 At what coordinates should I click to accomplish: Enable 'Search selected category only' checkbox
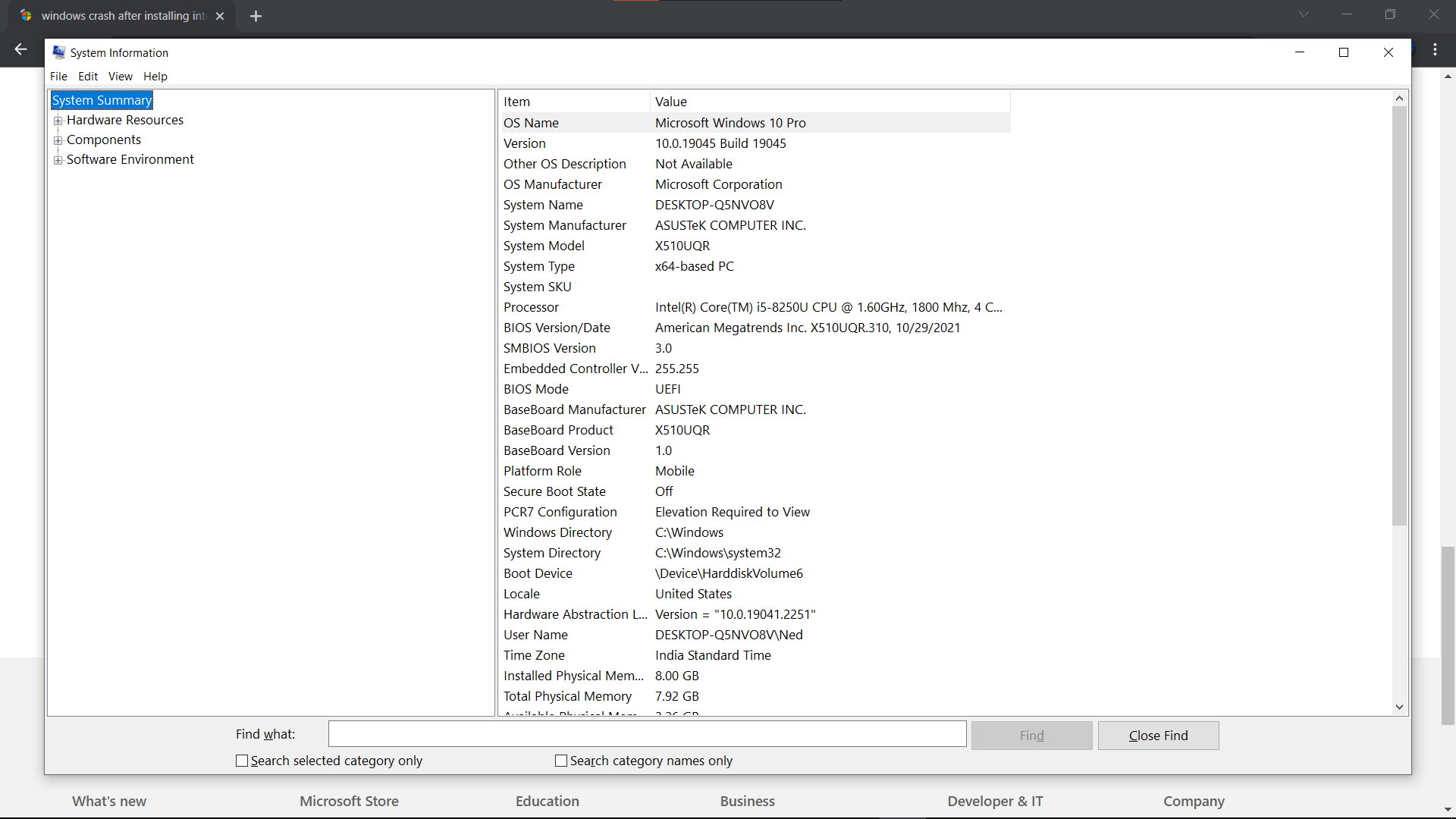[x=242, y=761]
